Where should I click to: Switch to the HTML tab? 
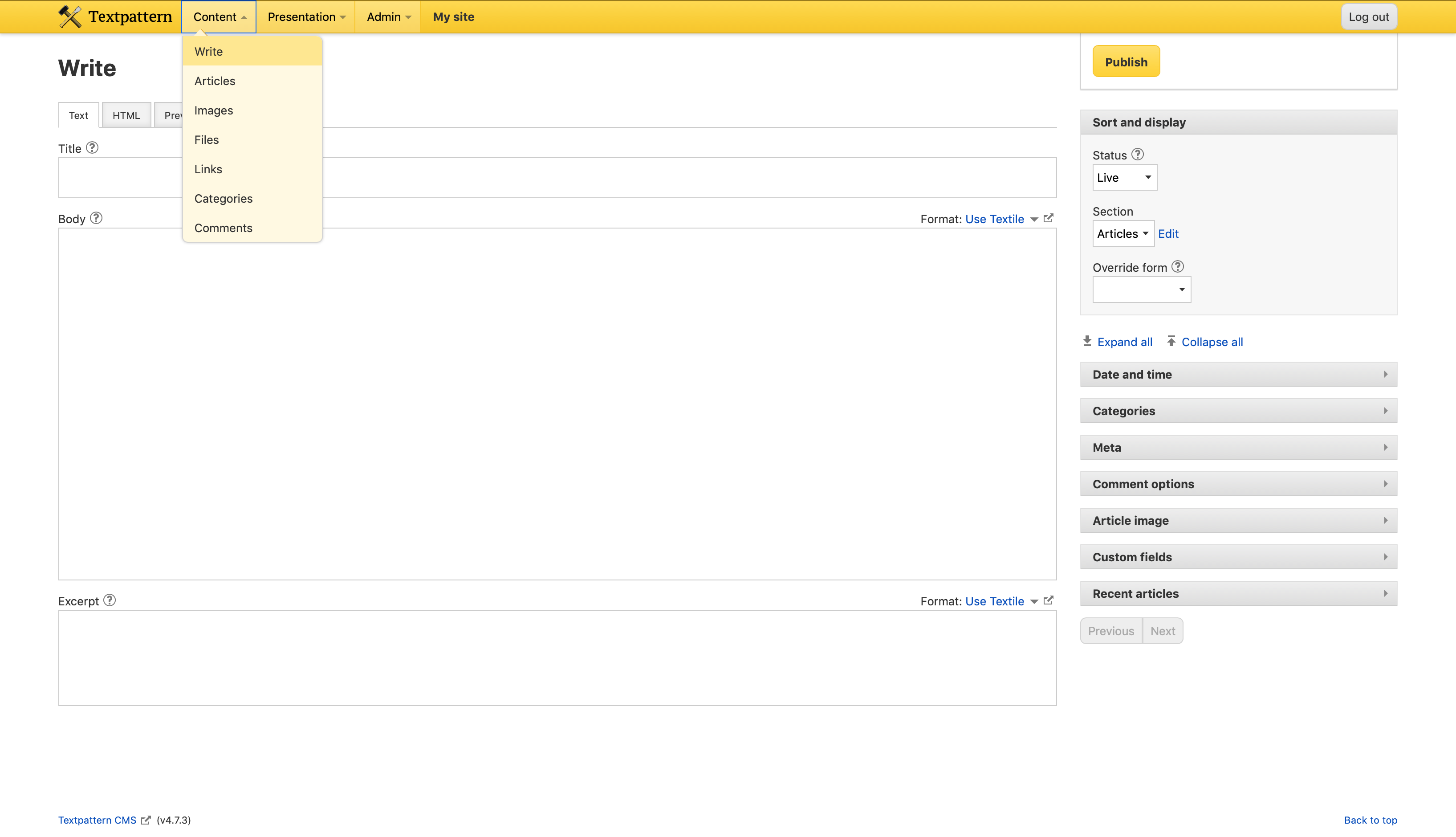point(126,115)
